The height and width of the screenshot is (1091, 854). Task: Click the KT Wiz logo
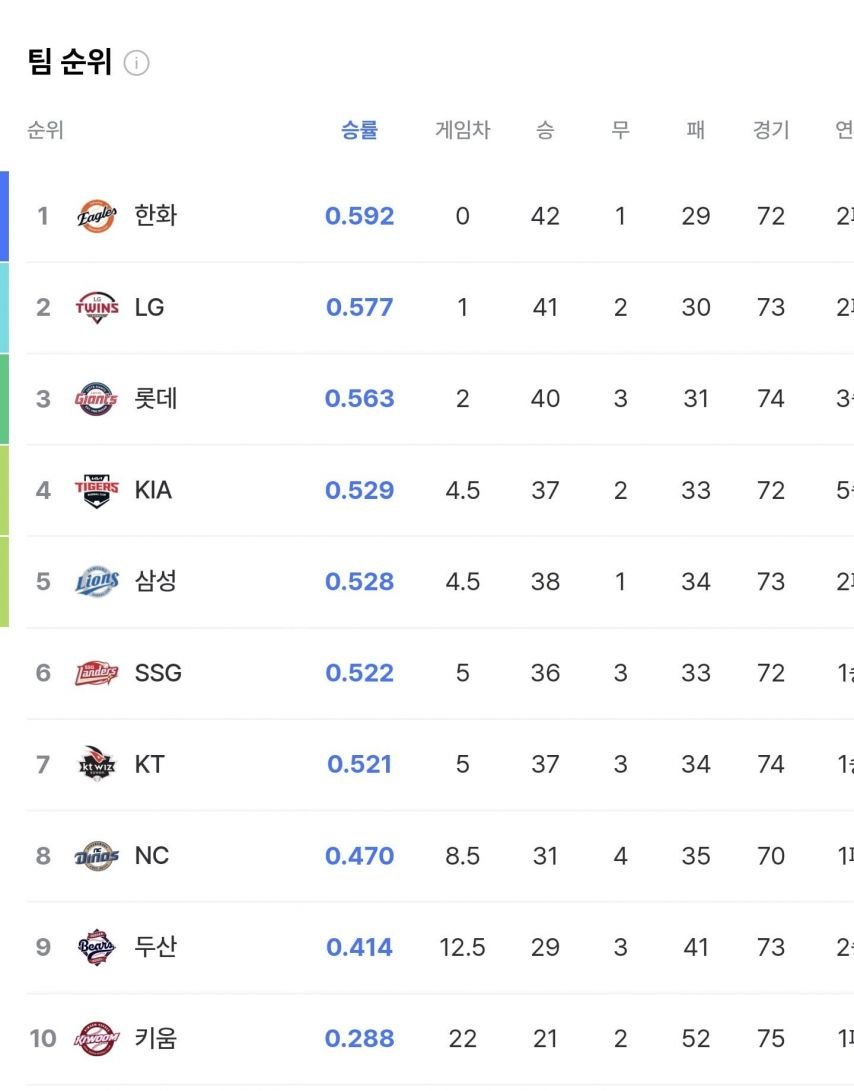[97, 764]
